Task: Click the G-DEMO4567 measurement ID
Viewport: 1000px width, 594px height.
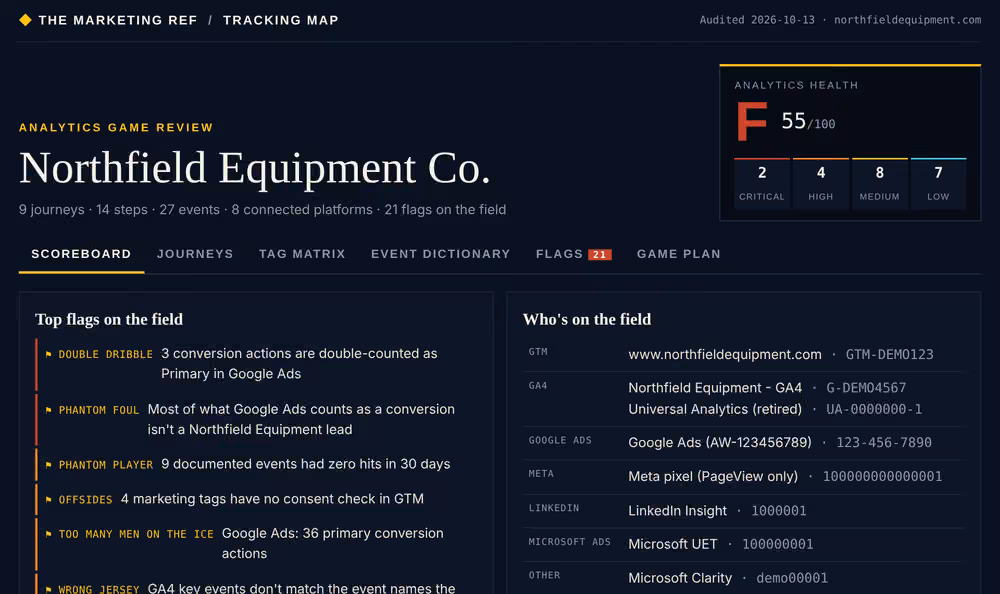Action: click(866, 388)
